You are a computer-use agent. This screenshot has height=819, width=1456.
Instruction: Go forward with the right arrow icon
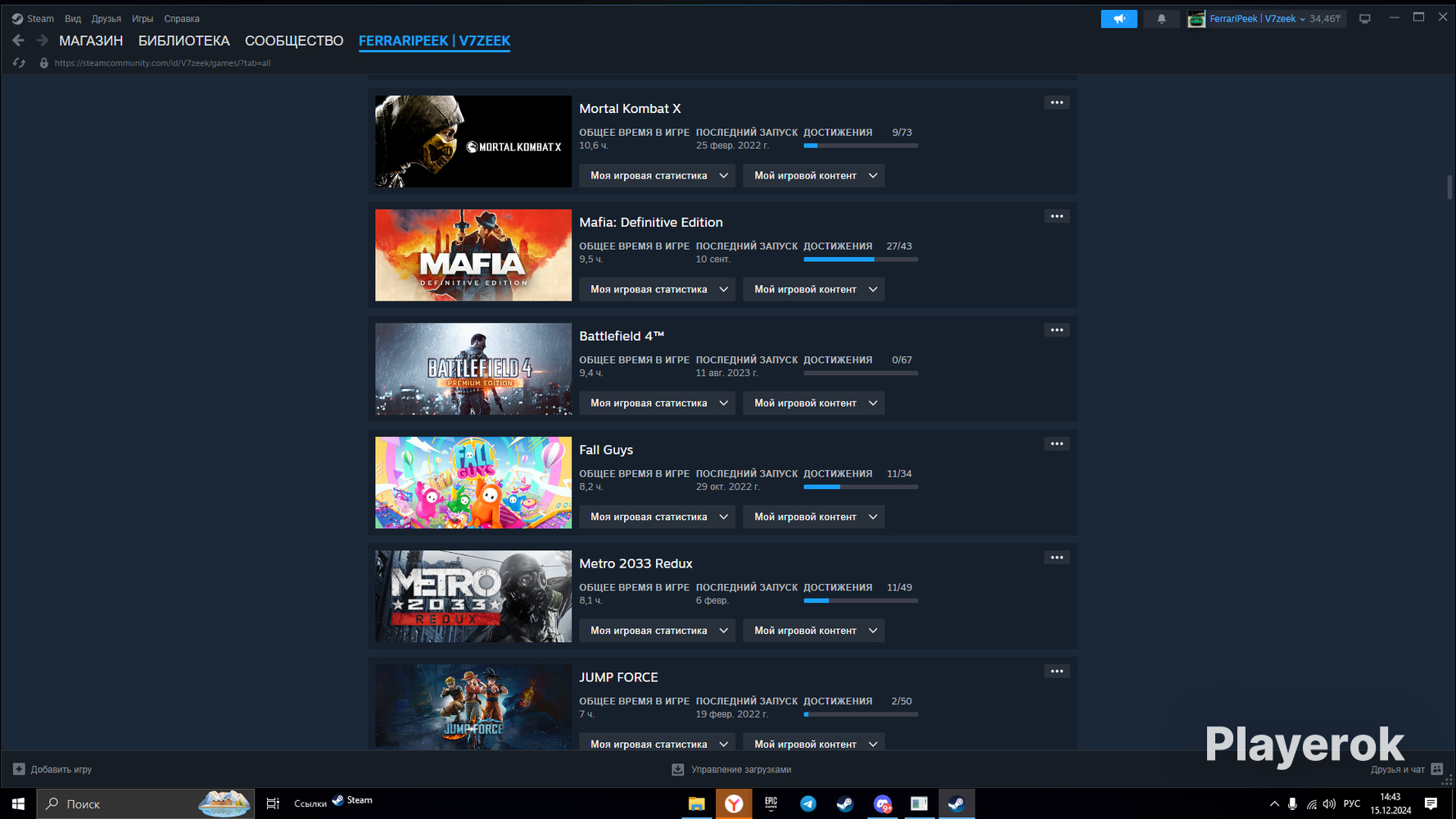tap(42, 40)
